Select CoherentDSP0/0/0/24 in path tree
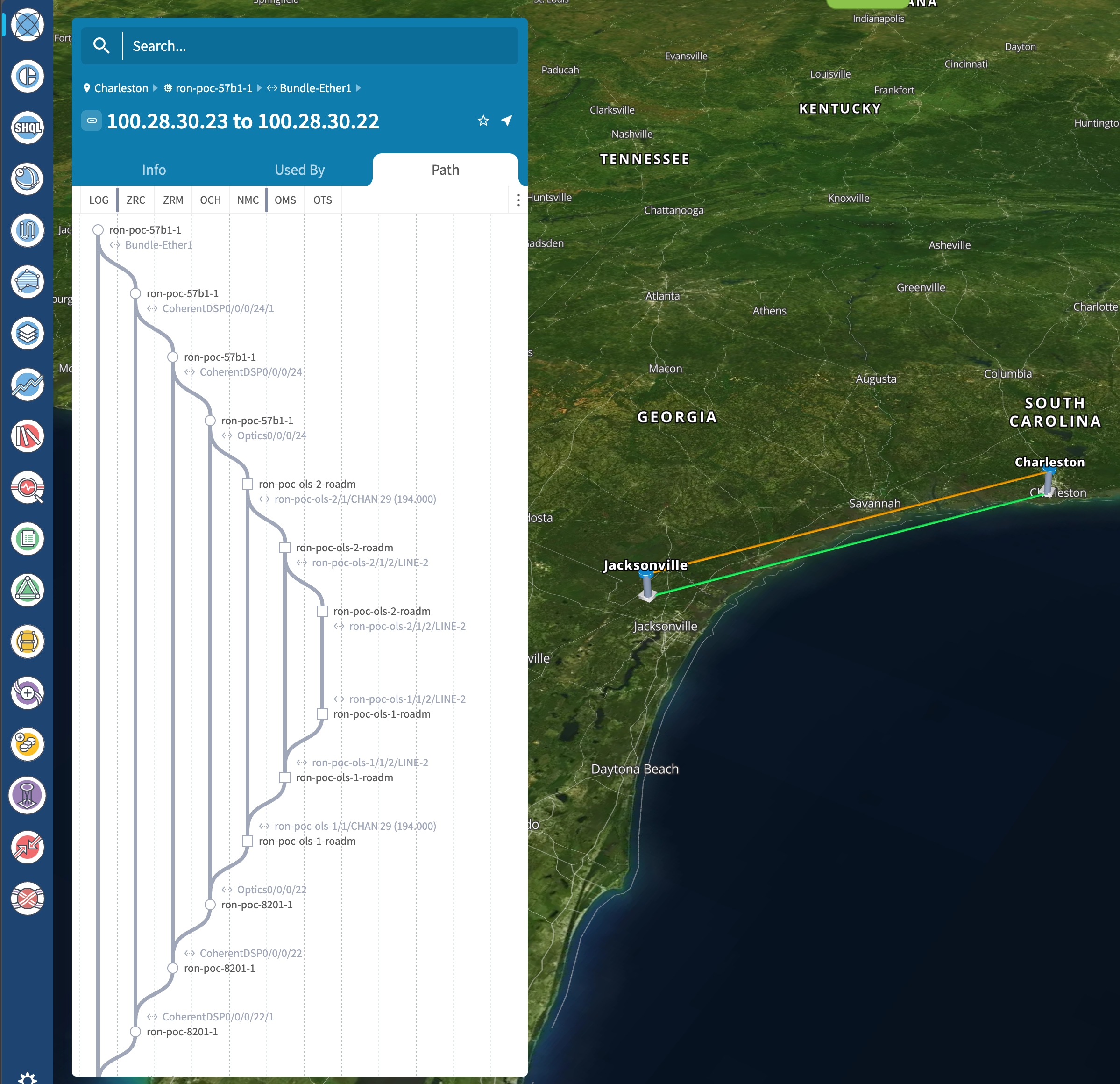This screenshot has height=1084, width=1120. tap(251, 371)
